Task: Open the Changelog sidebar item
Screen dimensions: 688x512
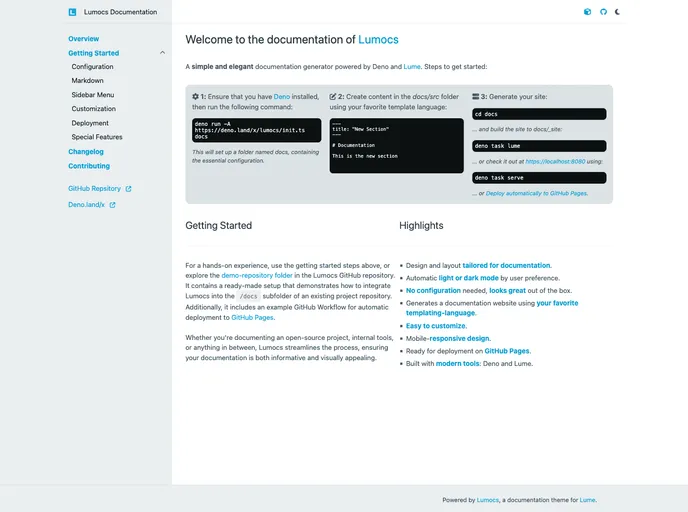Action: click(86, 152)
